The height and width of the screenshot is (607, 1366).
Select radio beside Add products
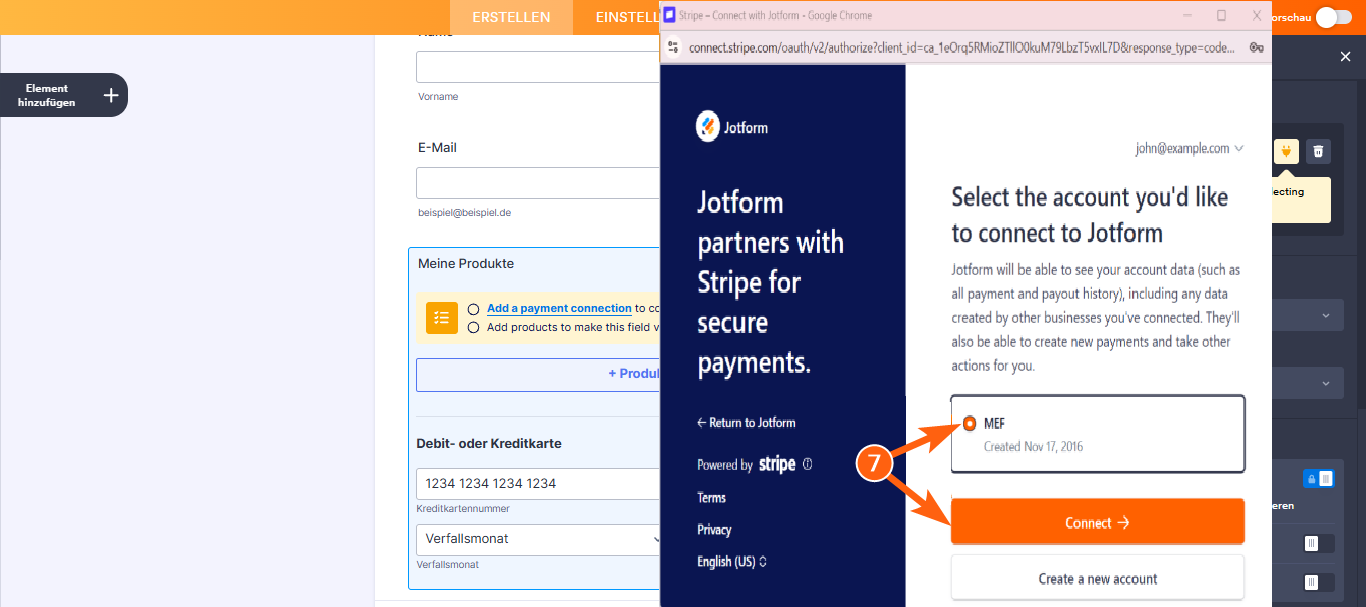point(473,327)
